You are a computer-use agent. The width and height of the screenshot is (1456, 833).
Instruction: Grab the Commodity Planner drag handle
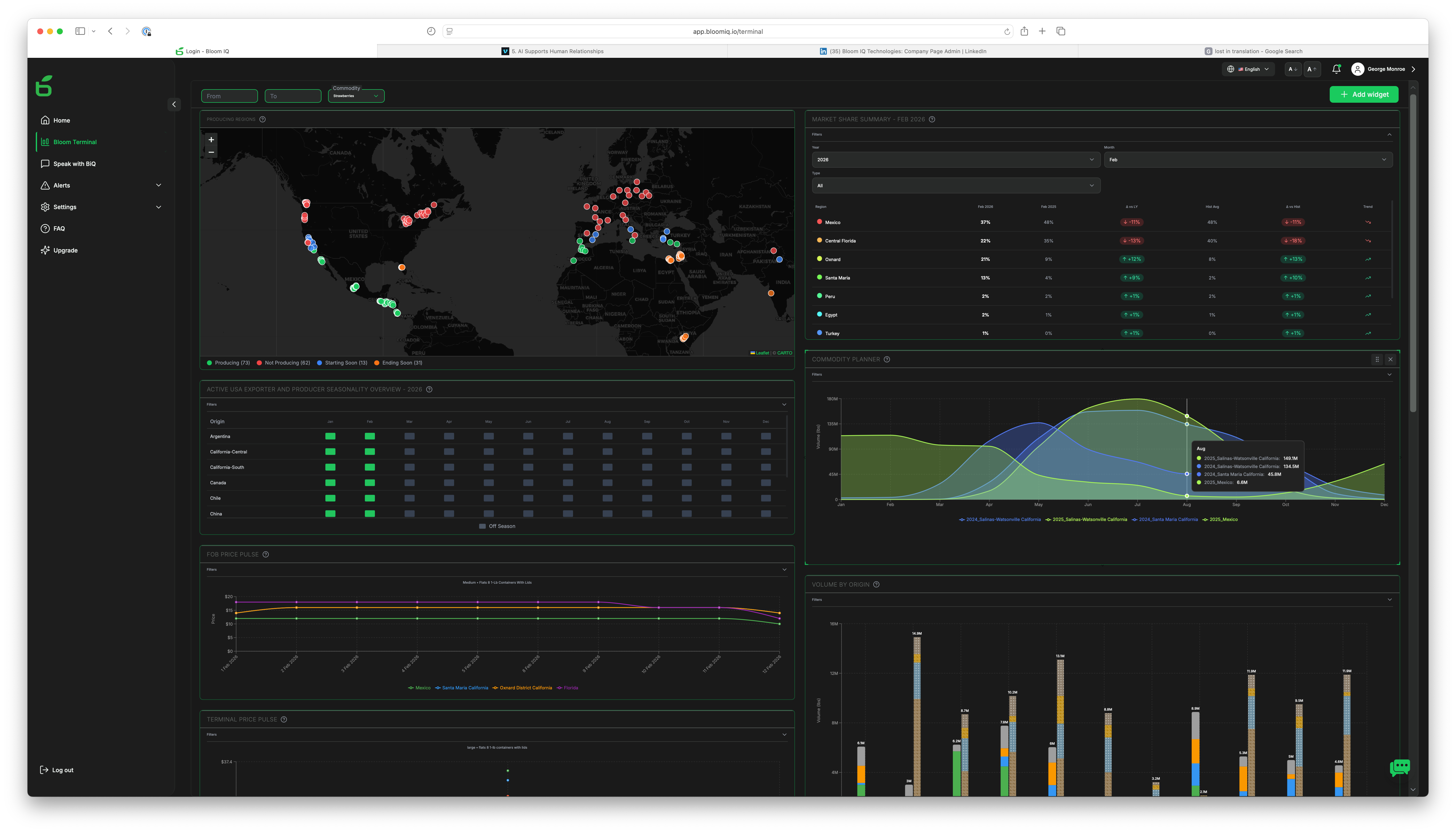pyautogui.click(x=1377, y=359)
